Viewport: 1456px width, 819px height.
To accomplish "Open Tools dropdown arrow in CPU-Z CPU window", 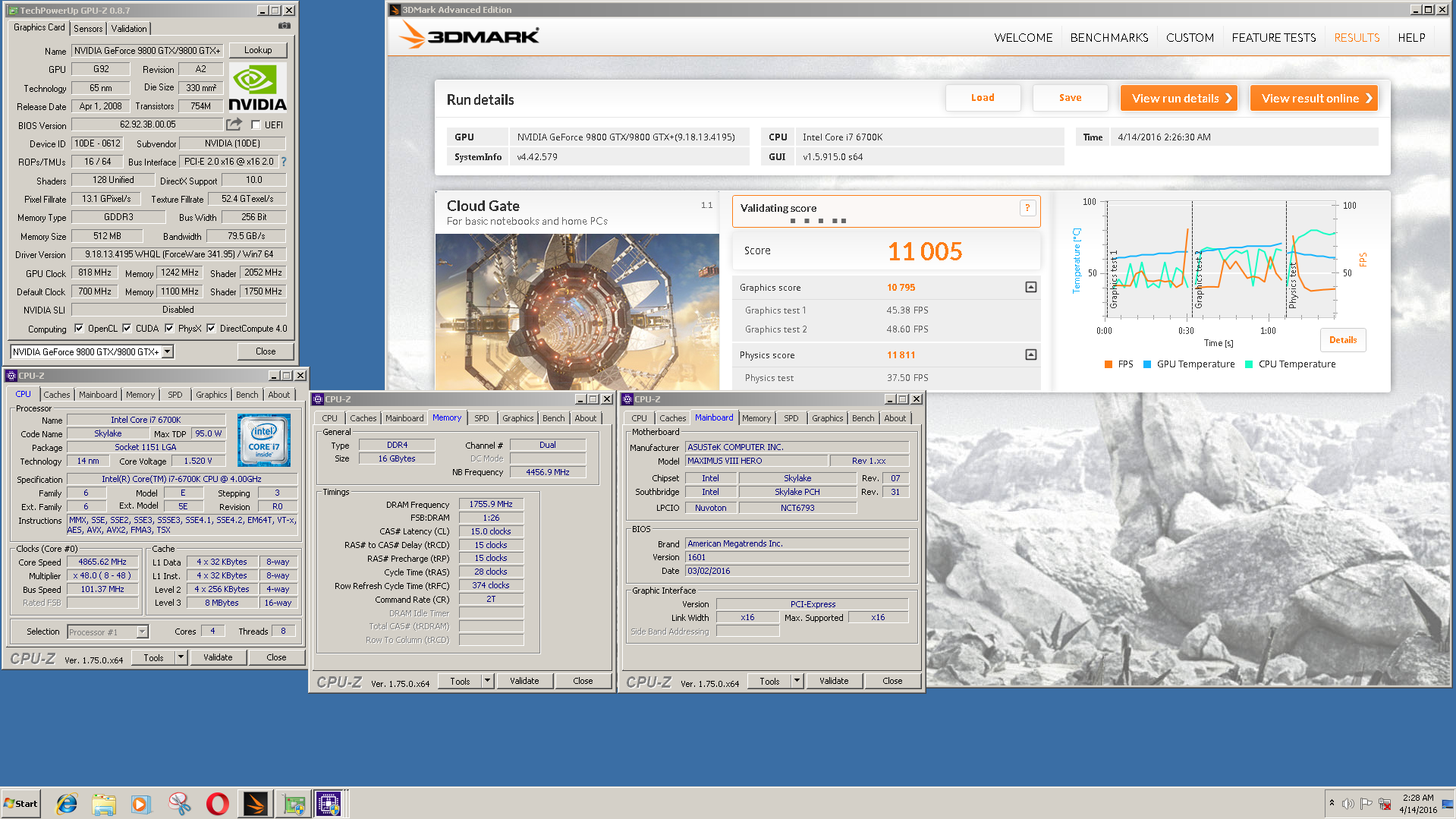I will tap(181, 657).
